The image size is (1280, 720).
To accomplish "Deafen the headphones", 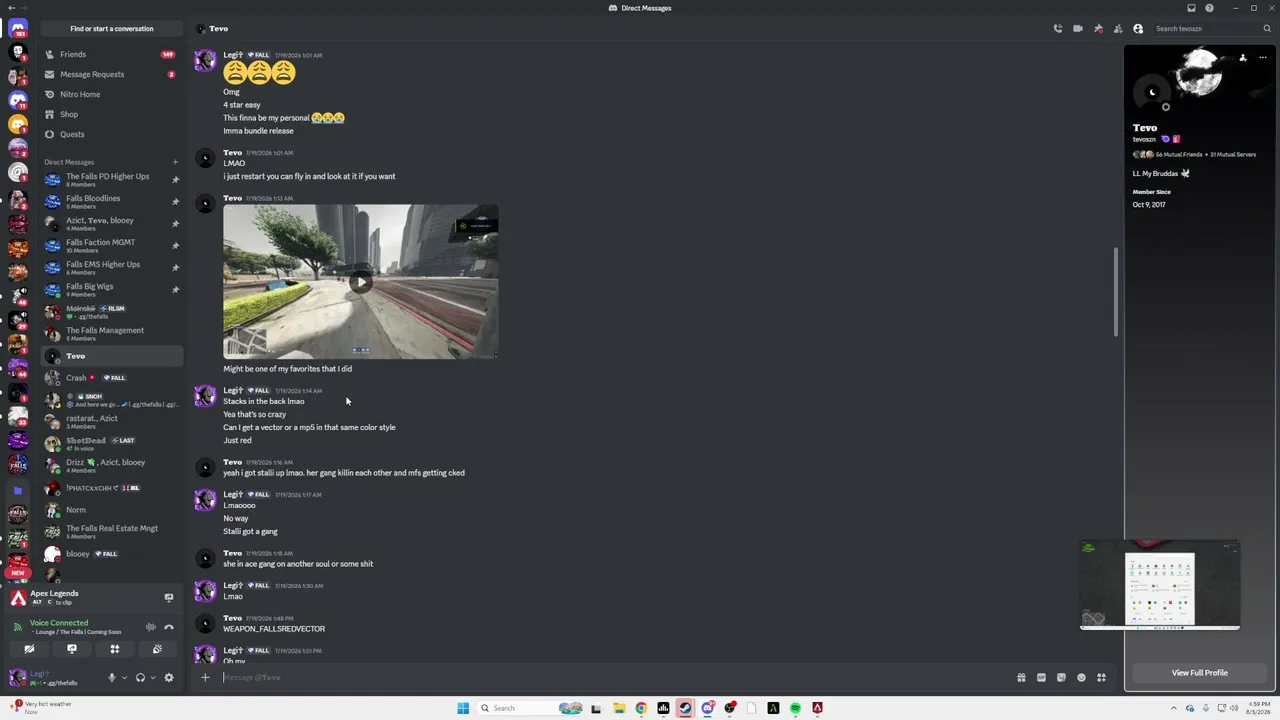I will pos(140,678).
